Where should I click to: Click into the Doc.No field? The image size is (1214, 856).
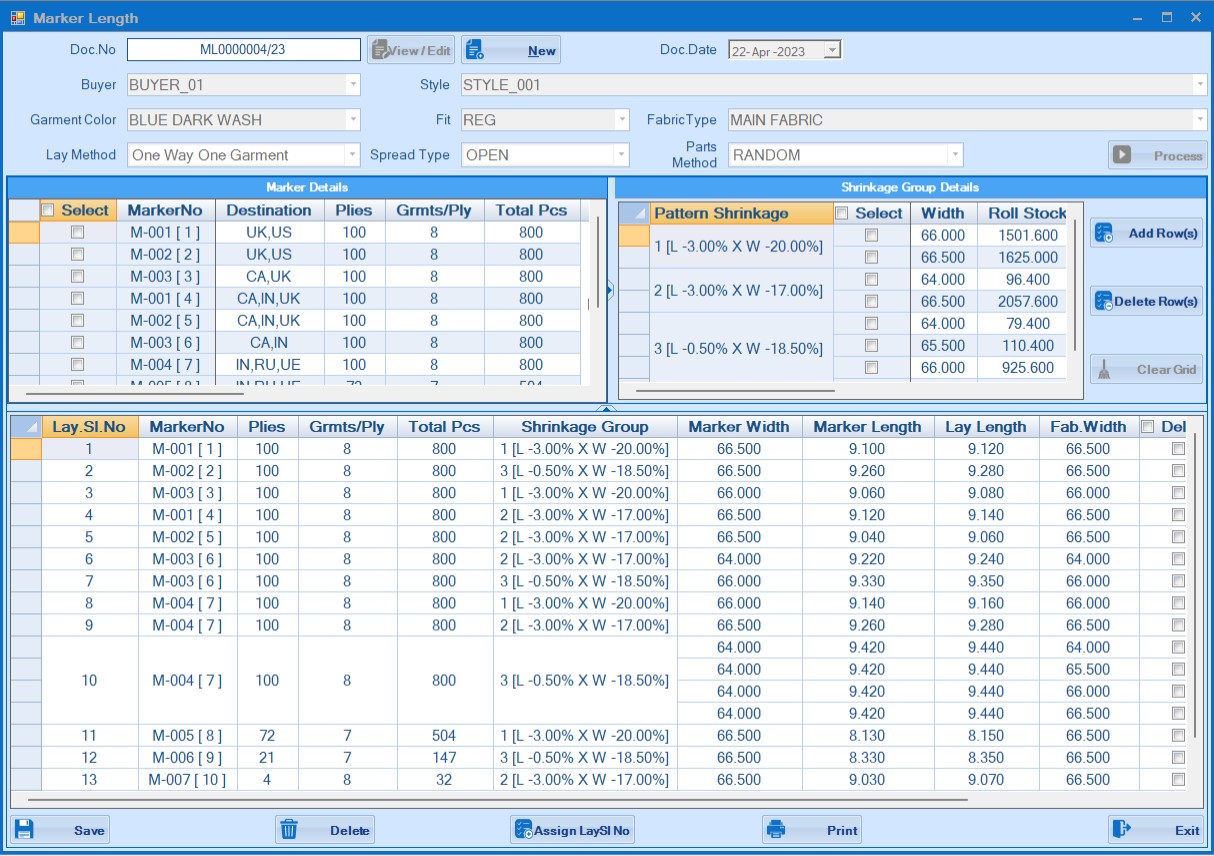[x=243, y=50]
